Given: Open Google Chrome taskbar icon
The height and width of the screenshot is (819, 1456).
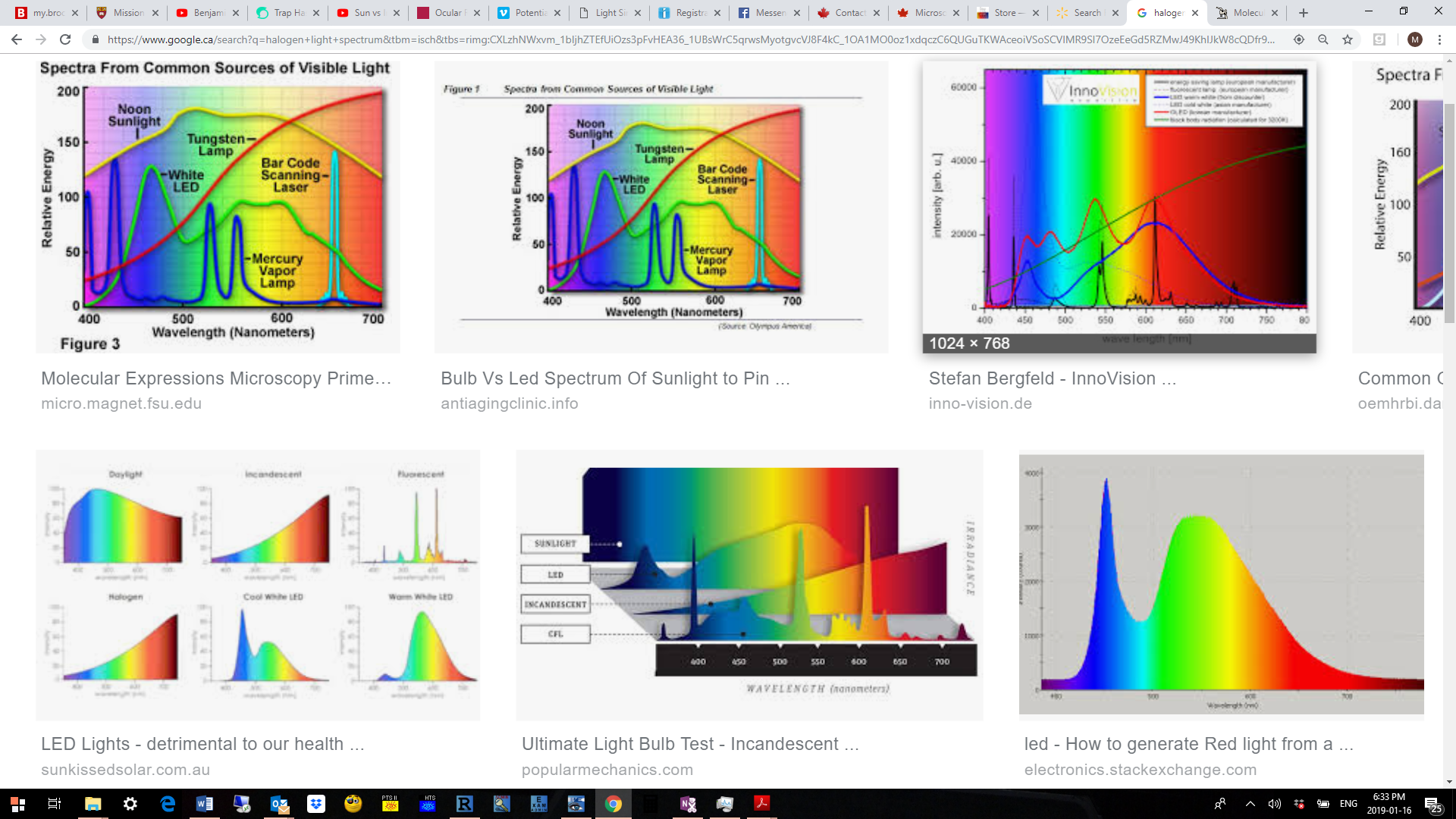Looking at the screenshot, I should [x=613, y=804].
